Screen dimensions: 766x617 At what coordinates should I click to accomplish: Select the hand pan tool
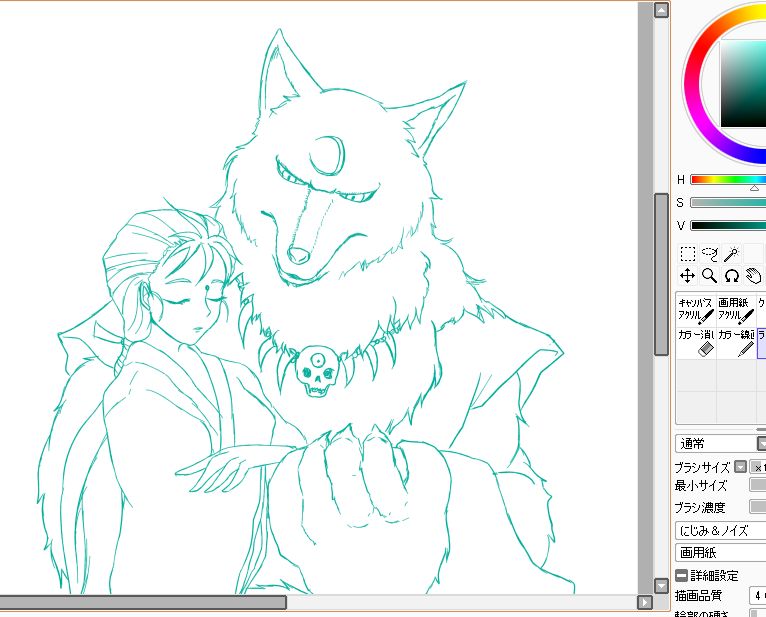752,275
